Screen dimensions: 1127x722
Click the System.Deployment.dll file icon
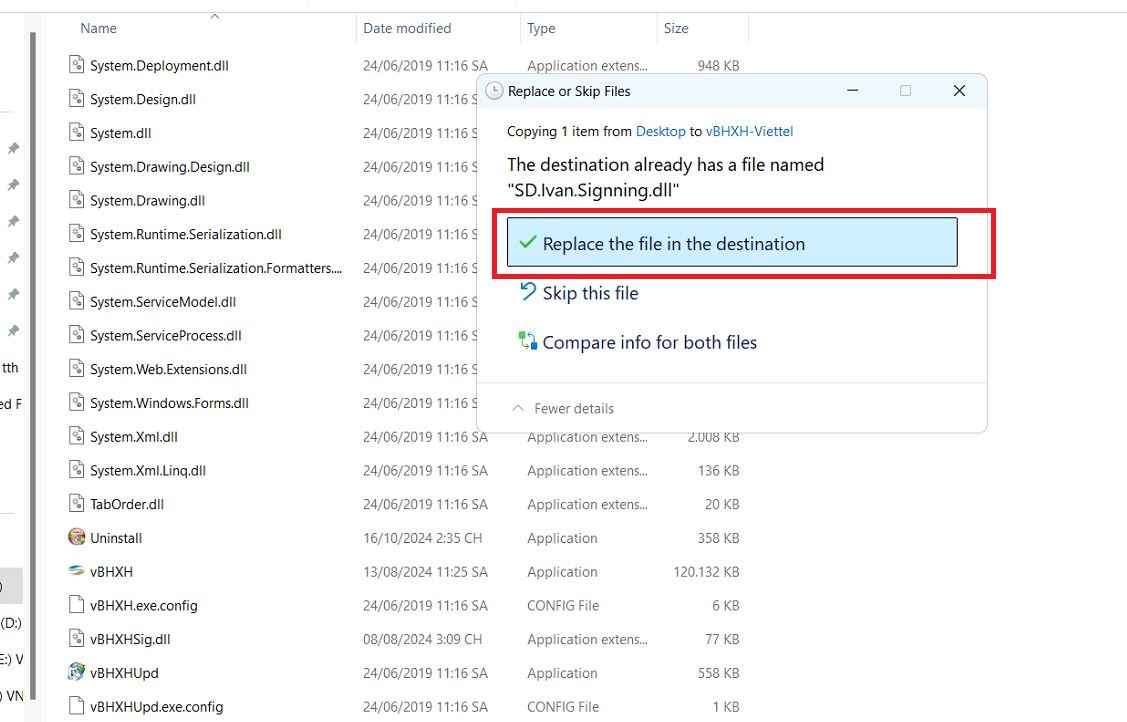pos(77,65)
